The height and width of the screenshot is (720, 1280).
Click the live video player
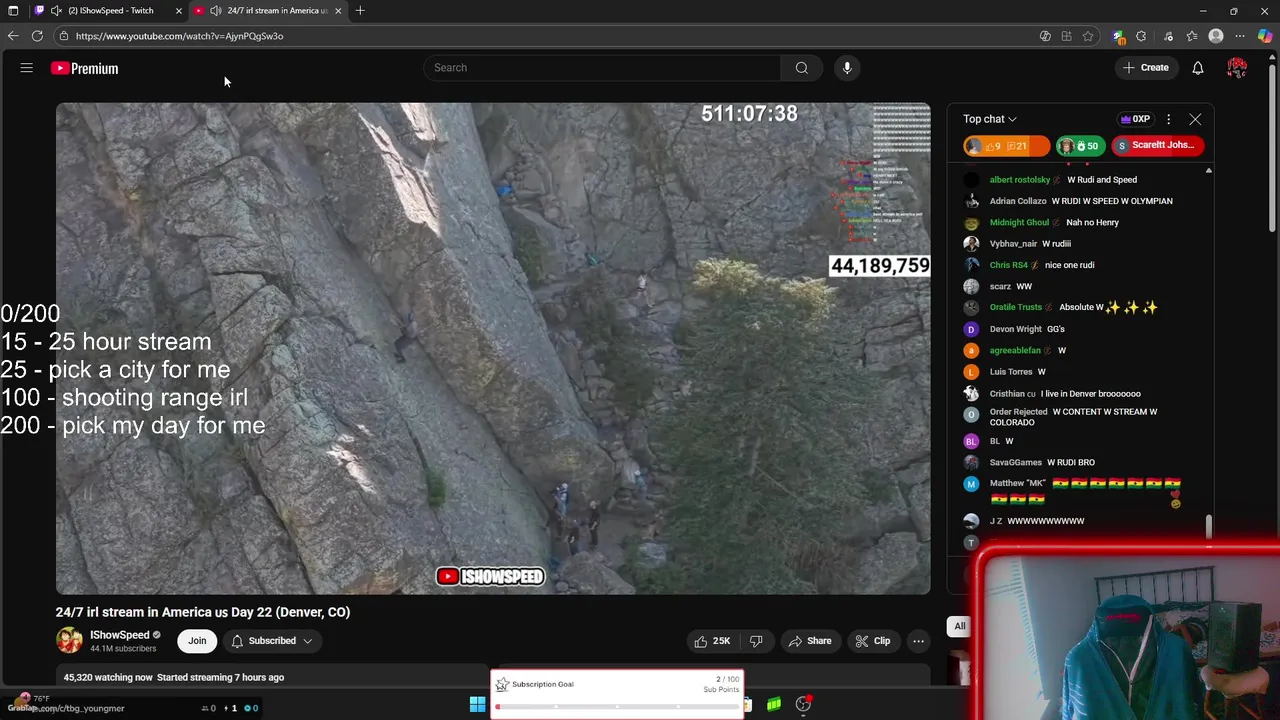(x=493, y=349)
